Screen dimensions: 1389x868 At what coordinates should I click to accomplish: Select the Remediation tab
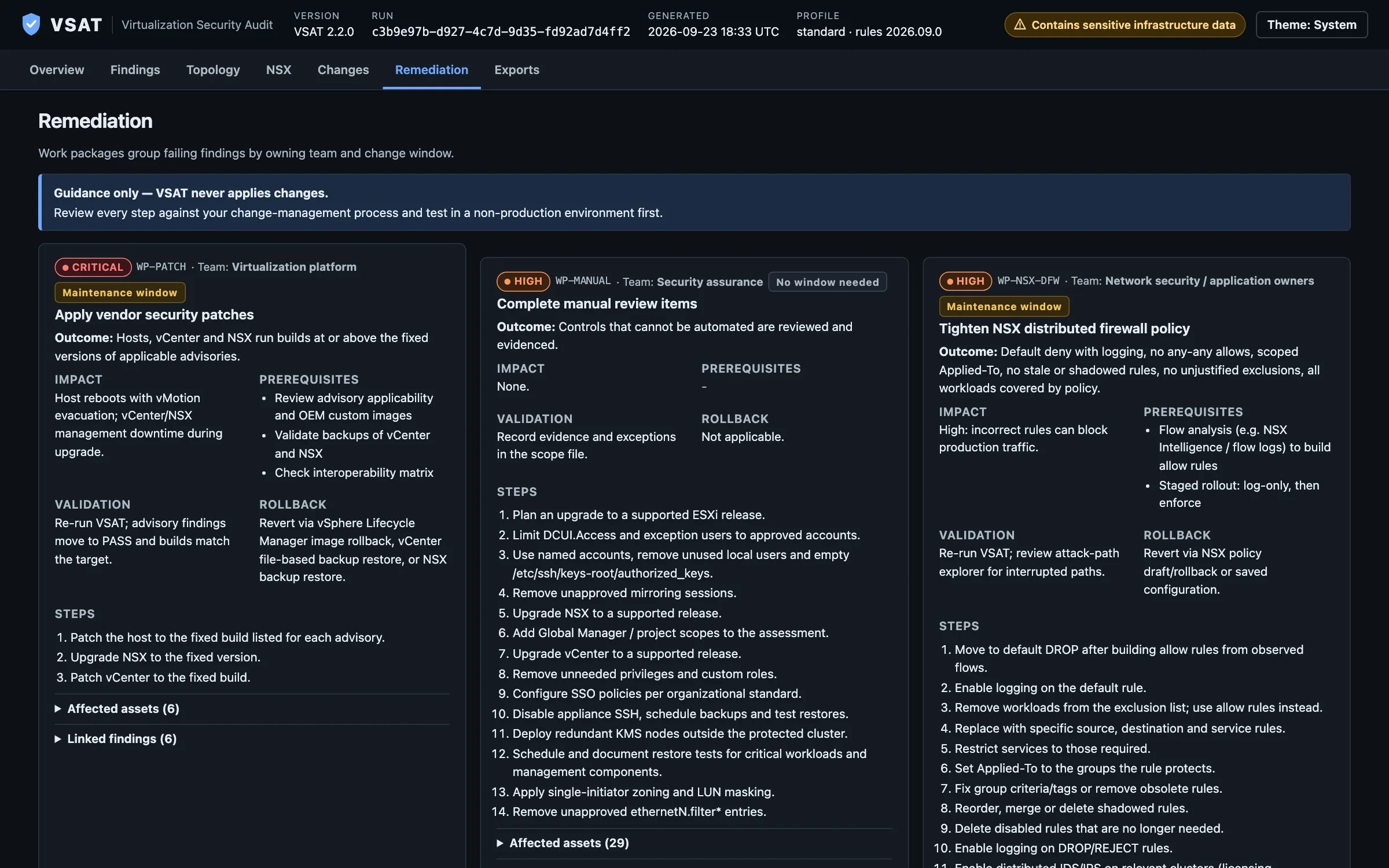coord(432,69)
